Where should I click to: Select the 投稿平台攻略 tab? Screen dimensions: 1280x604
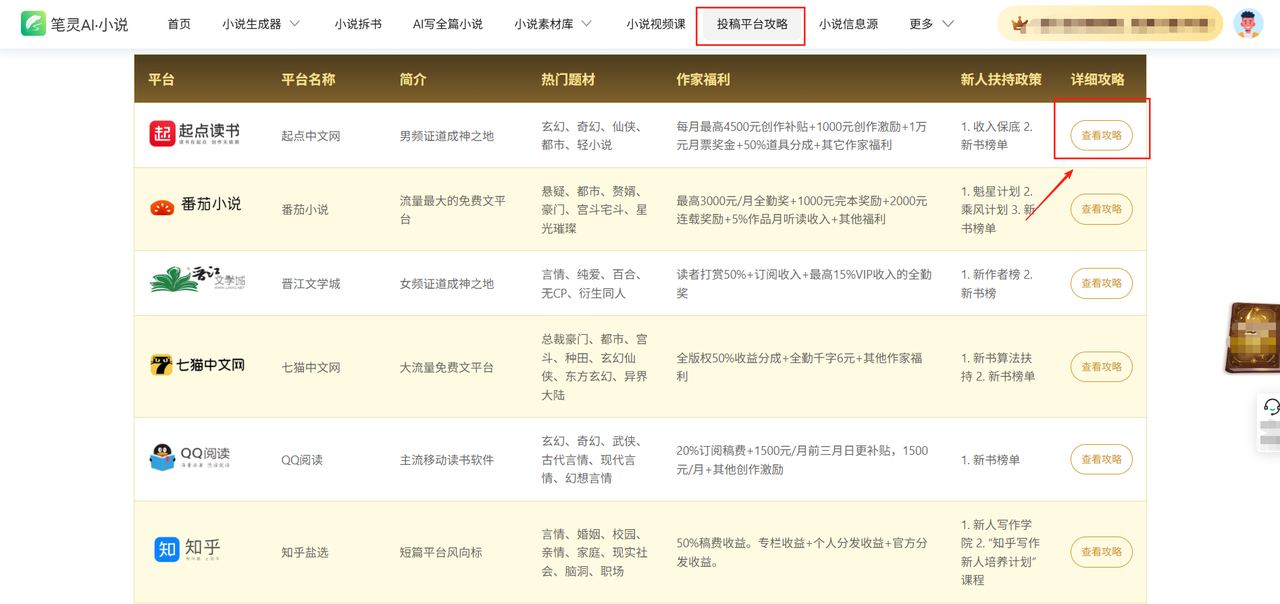[752, 24]
